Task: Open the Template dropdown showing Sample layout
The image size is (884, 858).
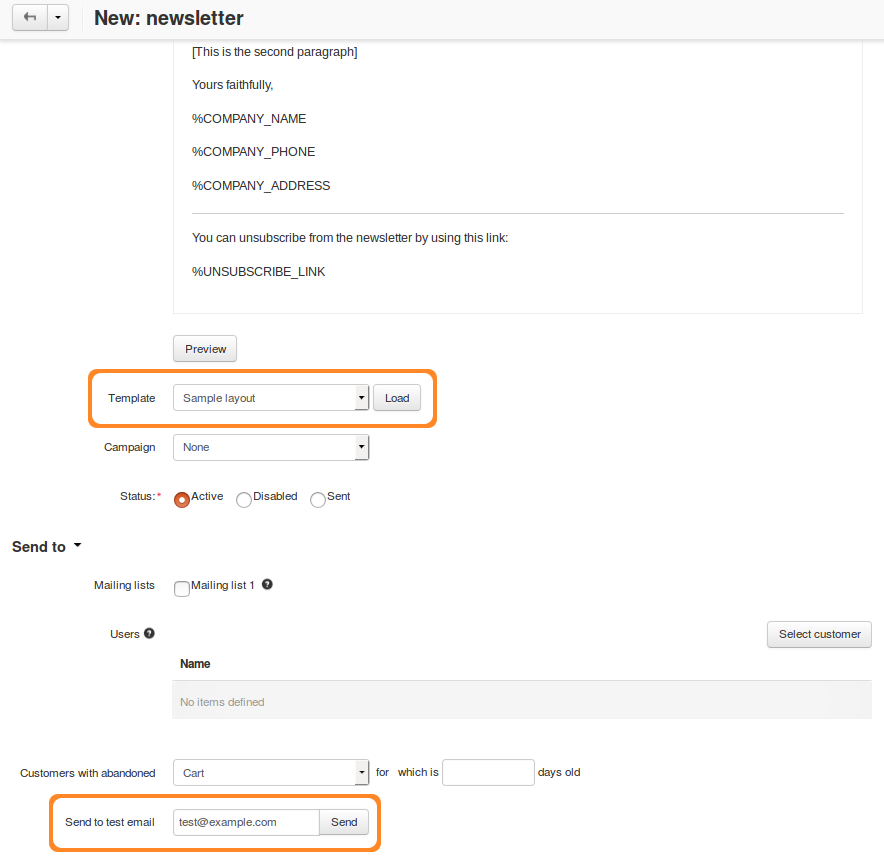Action: 271,398
